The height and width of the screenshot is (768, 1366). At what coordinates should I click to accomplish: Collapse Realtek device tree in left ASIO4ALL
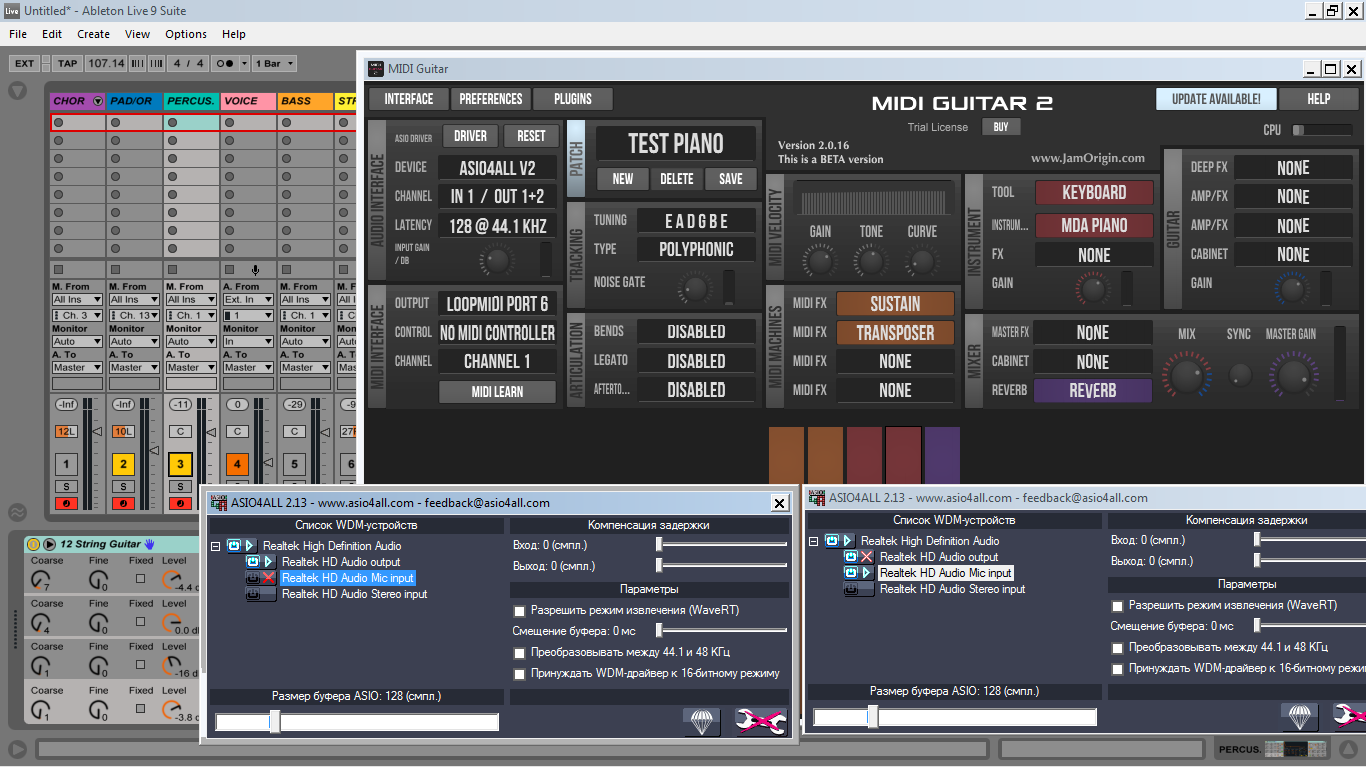point(216,546)
